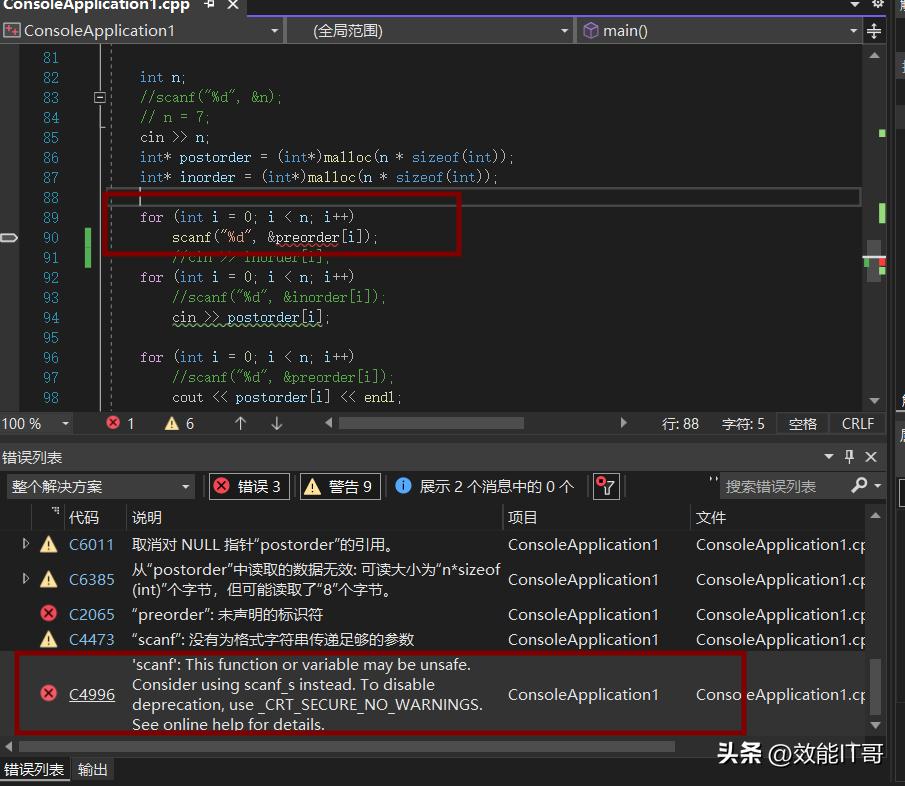Image resolution: width=905 pixels, height=786 pixels.
Task: Open the (全局范围) scope dropdown
Action: 564,31
